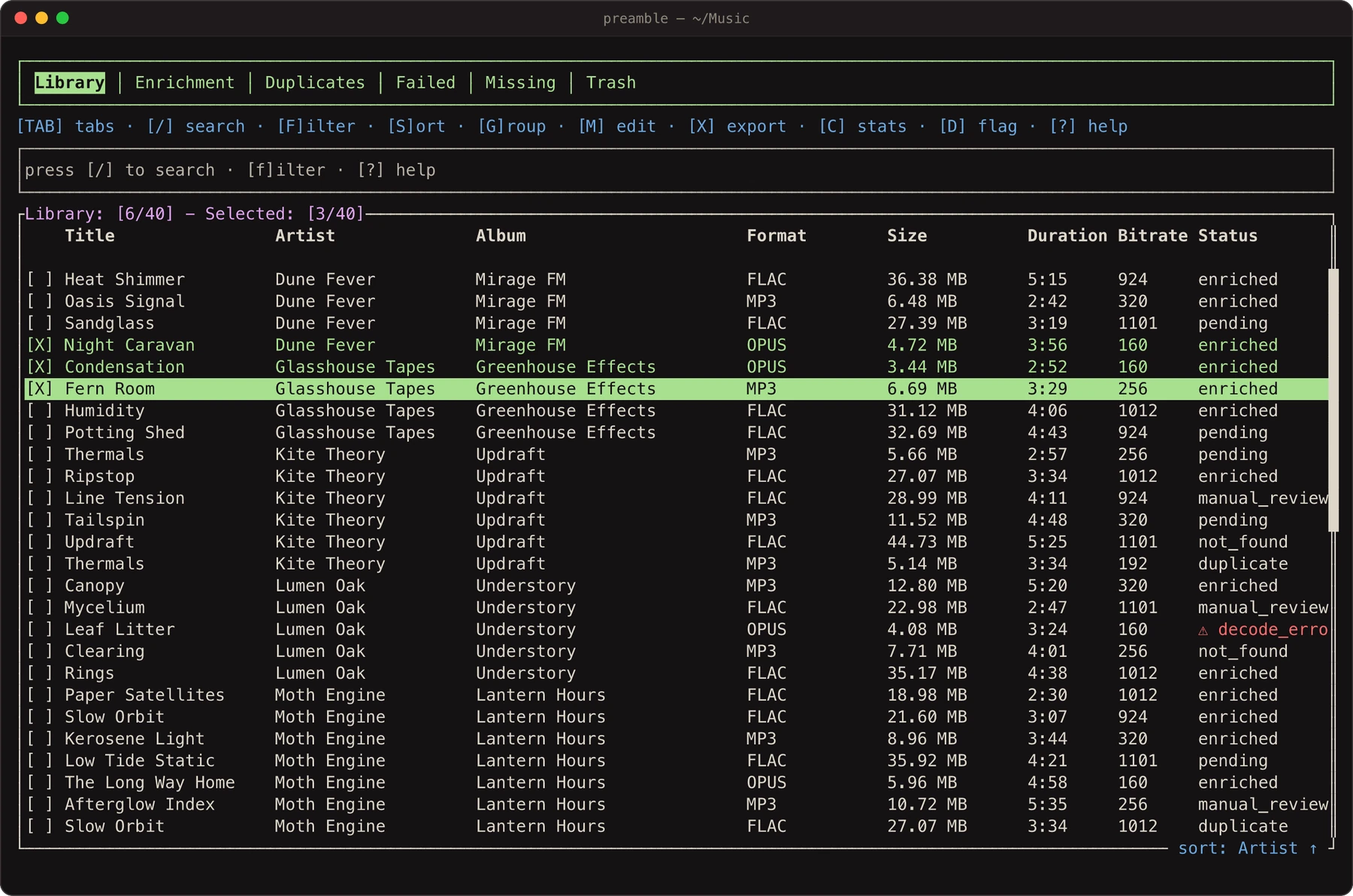
Task: Sort by the Size column header
Action: [907, 236]
